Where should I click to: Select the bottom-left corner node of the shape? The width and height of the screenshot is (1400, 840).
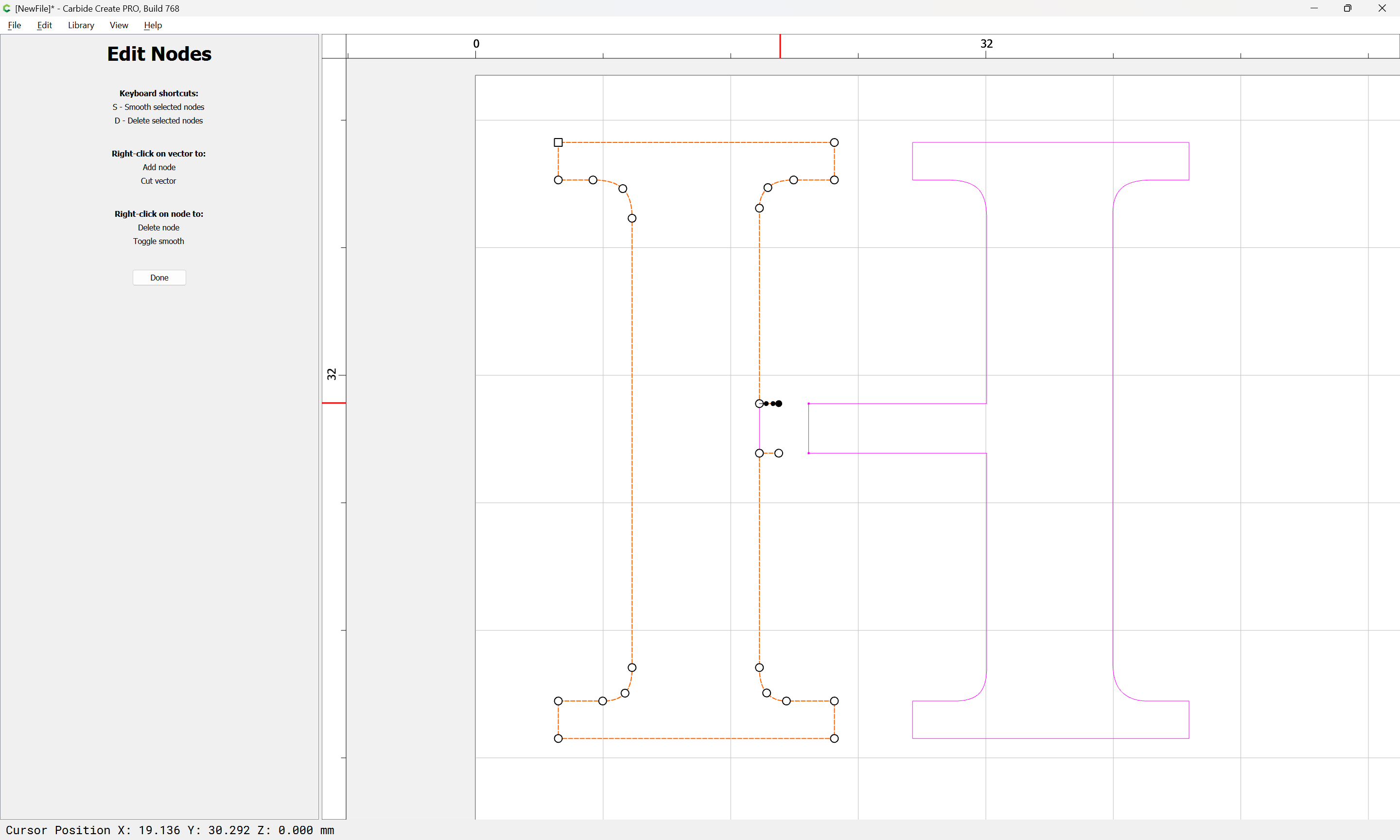[x=558, y=738]
